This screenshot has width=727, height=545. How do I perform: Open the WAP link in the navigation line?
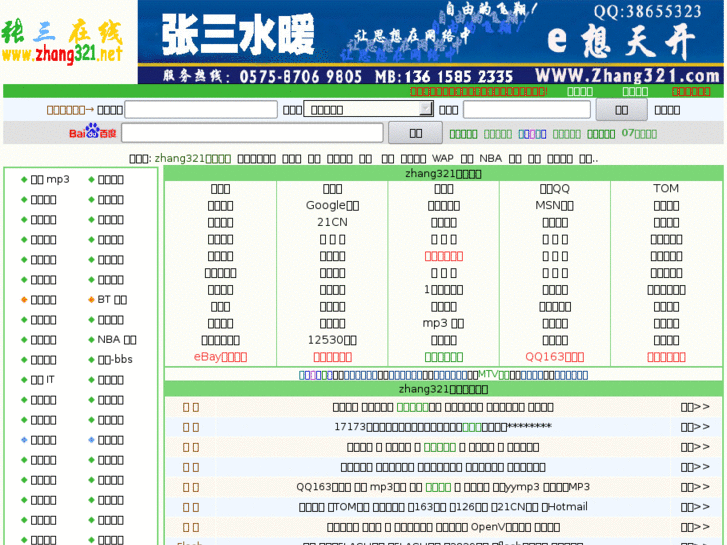click(443, 159)
